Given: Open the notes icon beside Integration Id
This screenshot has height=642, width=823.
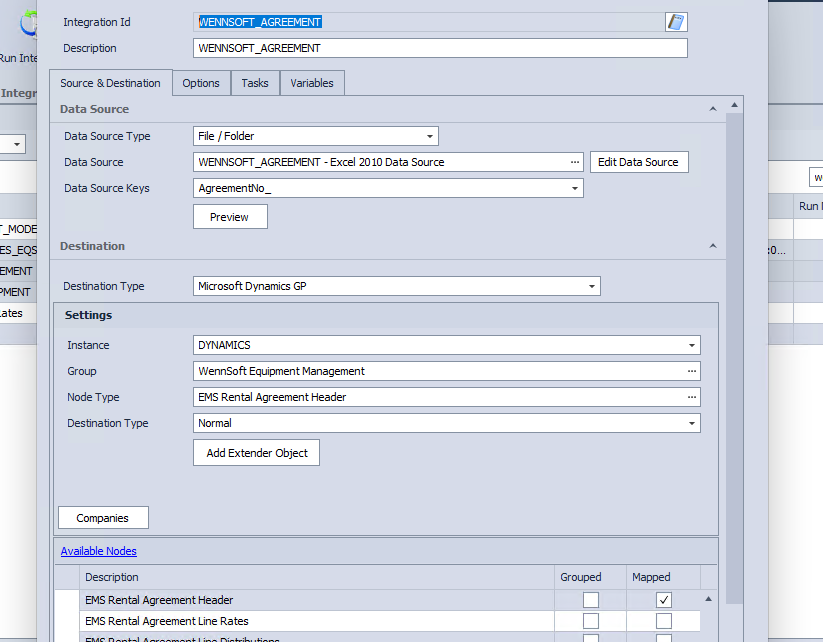Looking at the screenshot, I should coord(676,22).
